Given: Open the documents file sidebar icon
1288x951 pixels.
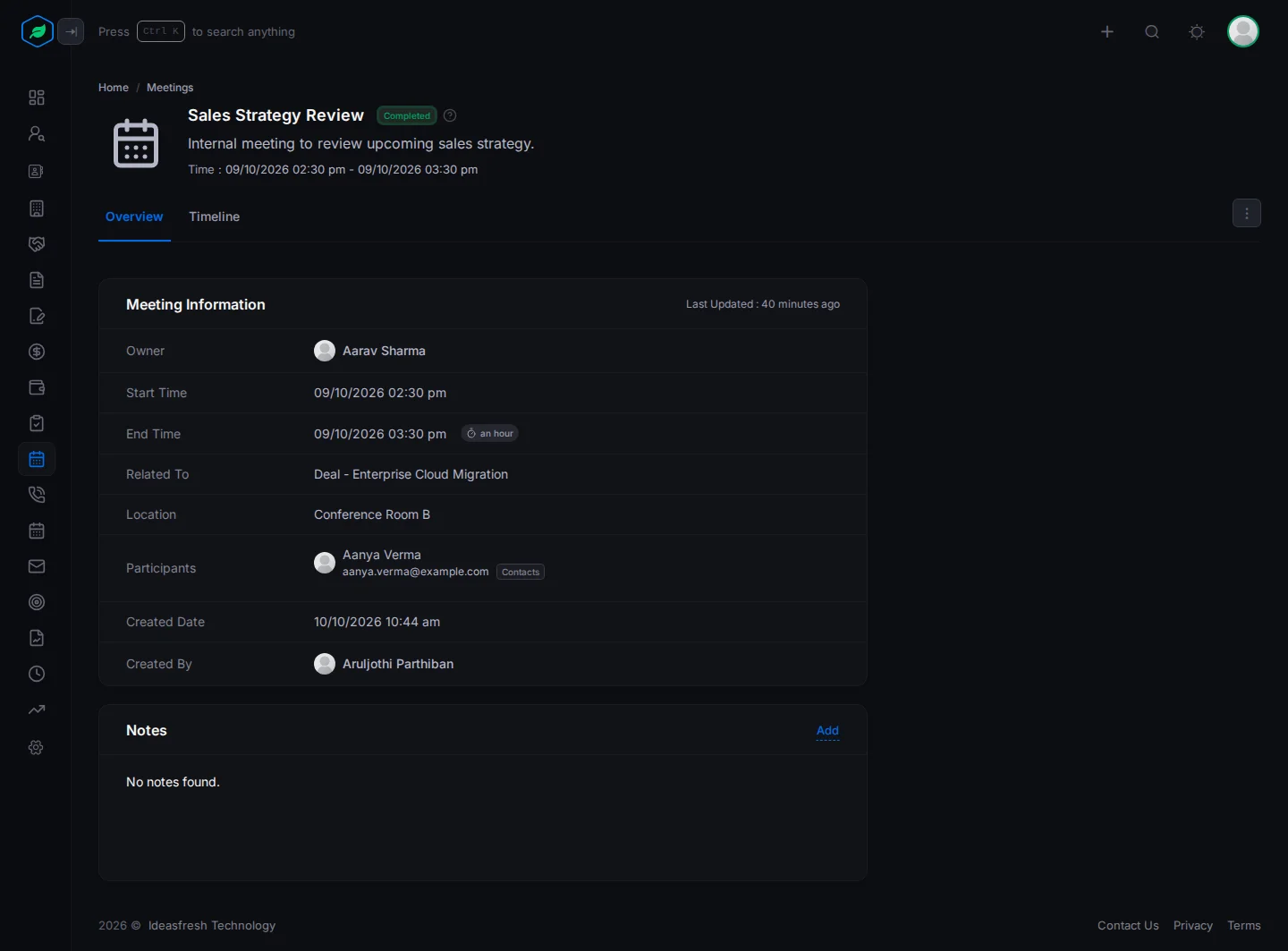Looking at the screenshot, I should click(x=37, y=280).
